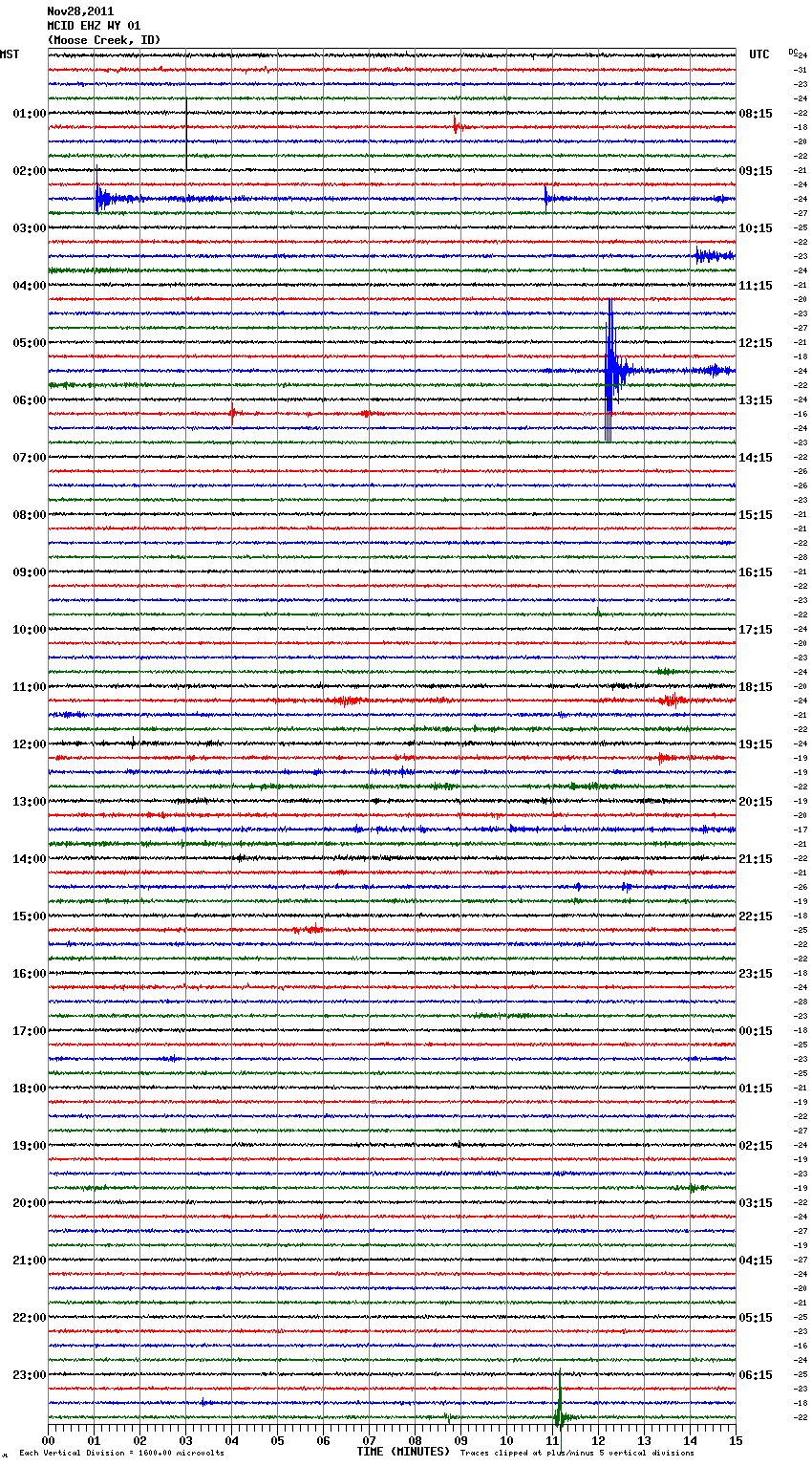
Task: Pick the 06:00 MST time label
Action: [29, 400]
